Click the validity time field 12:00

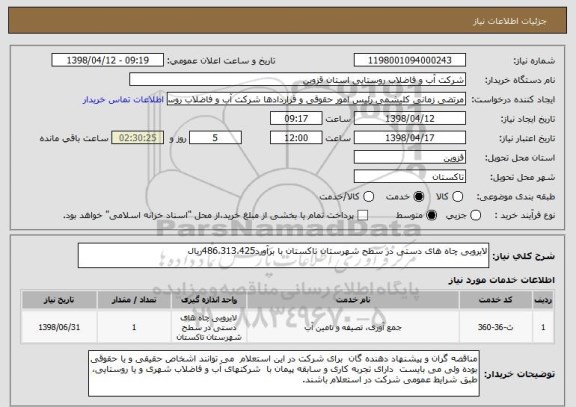296,138
